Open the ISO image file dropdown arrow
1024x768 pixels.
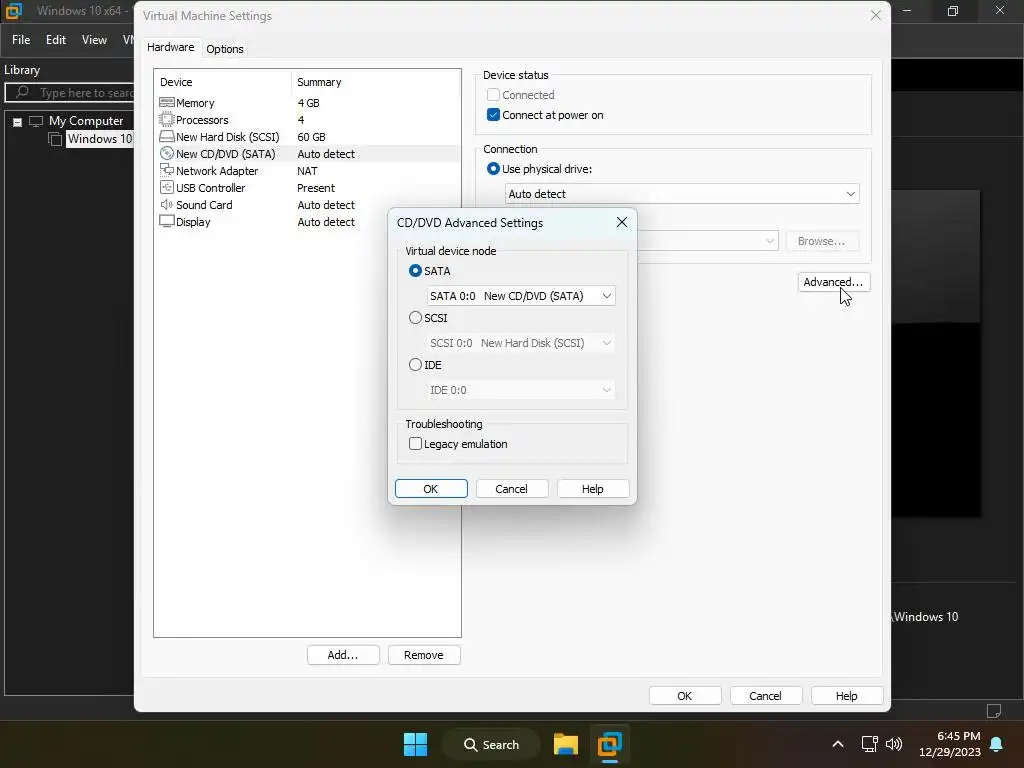coord(770,241)
